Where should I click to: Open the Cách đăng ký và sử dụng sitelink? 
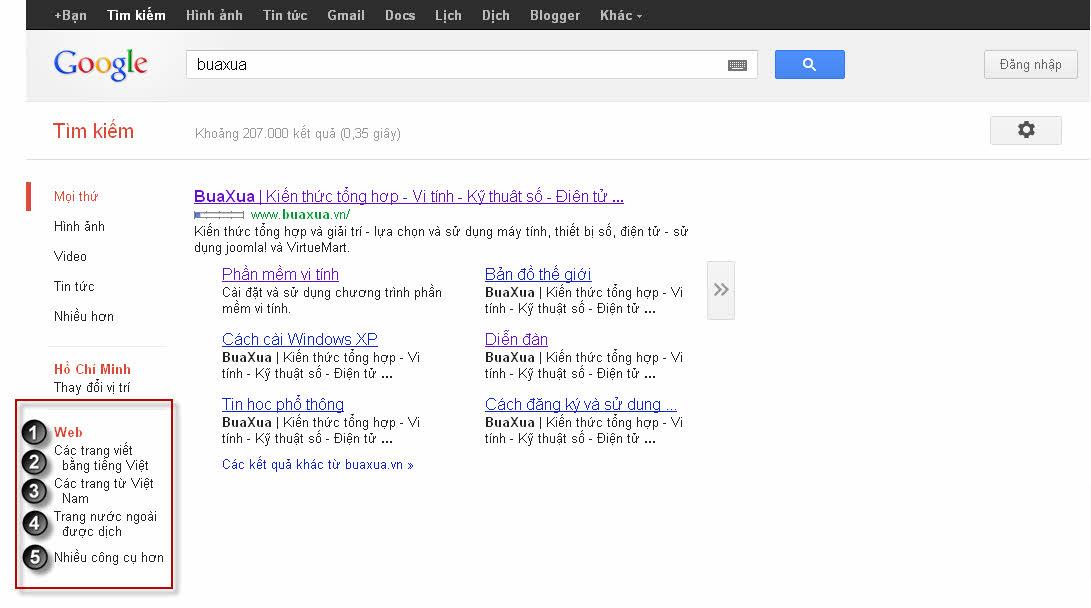pos(581,405)
